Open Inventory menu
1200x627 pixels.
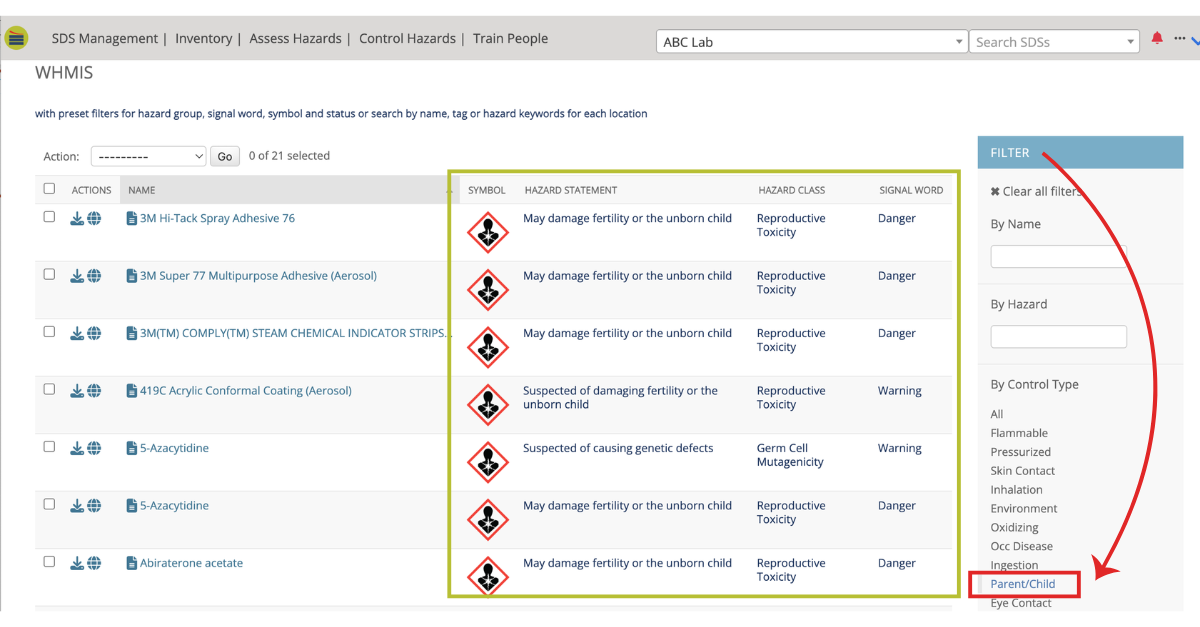click(203, 38)
